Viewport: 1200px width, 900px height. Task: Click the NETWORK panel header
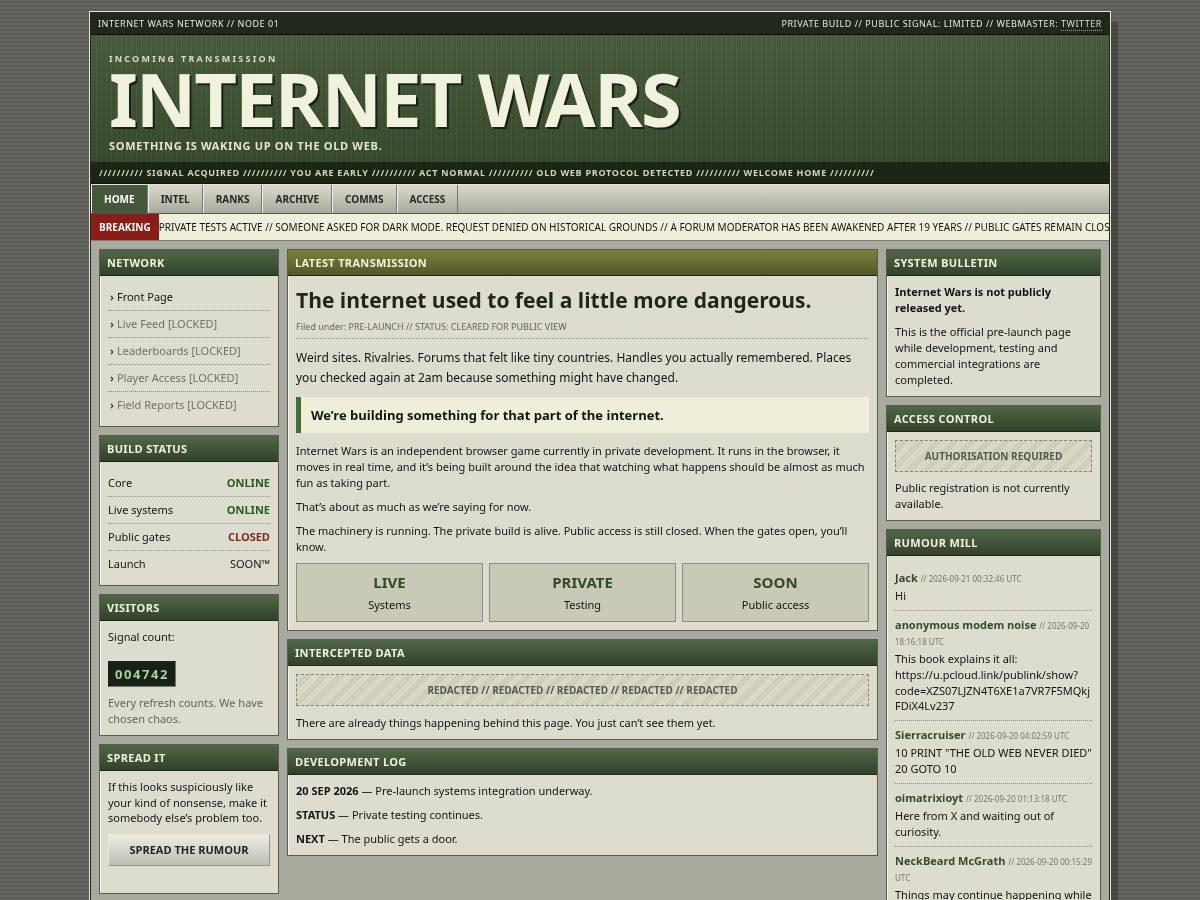click(x=189, y=263)
